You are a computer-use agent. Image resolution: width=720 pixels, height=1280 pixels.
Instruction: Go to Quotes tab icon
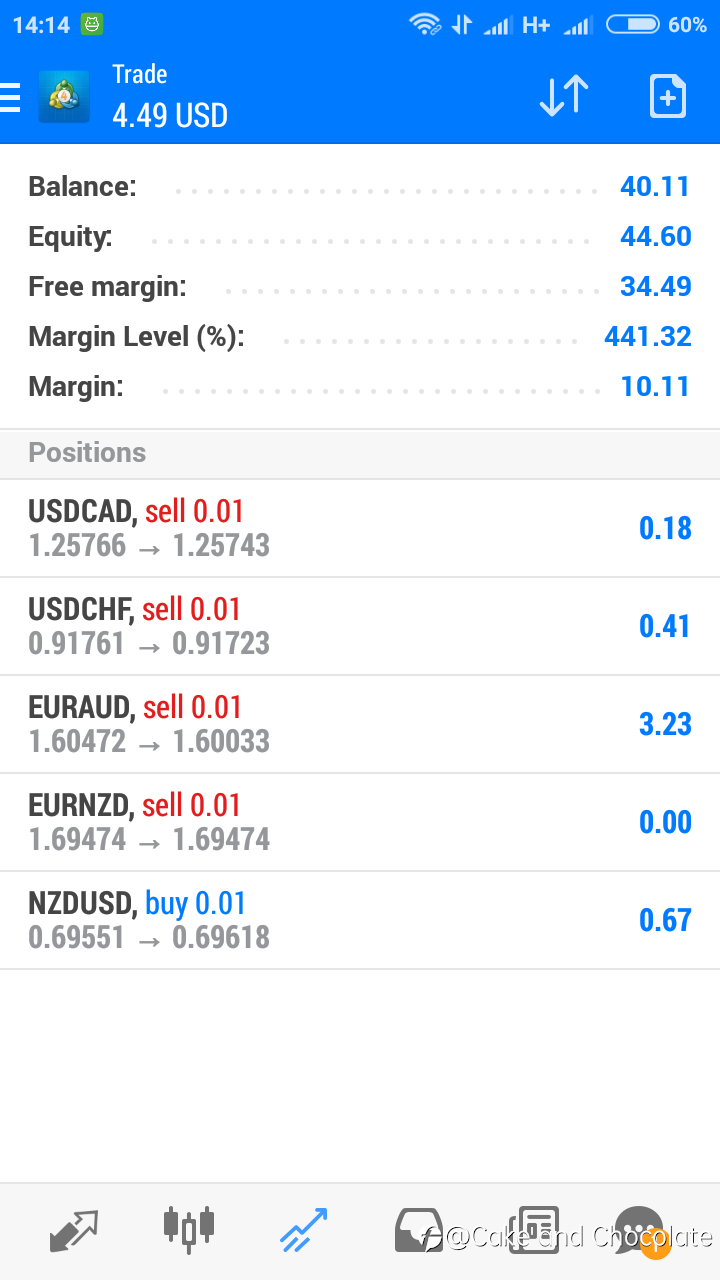click(74, 1230)
